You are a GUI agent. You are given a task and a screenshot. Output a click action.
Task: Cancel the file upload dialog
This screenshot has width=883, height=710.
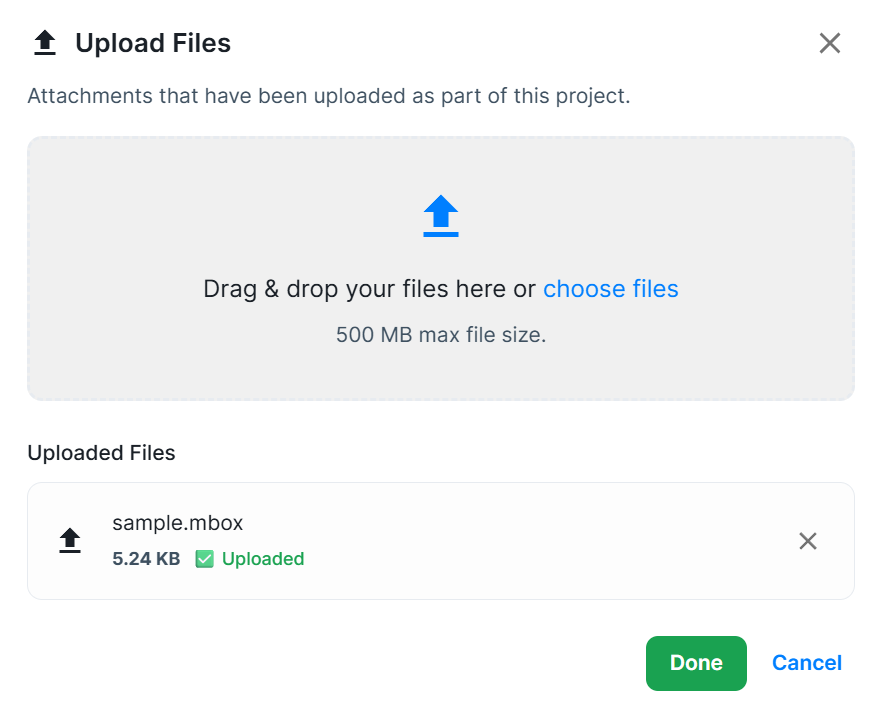pos(806,663)
